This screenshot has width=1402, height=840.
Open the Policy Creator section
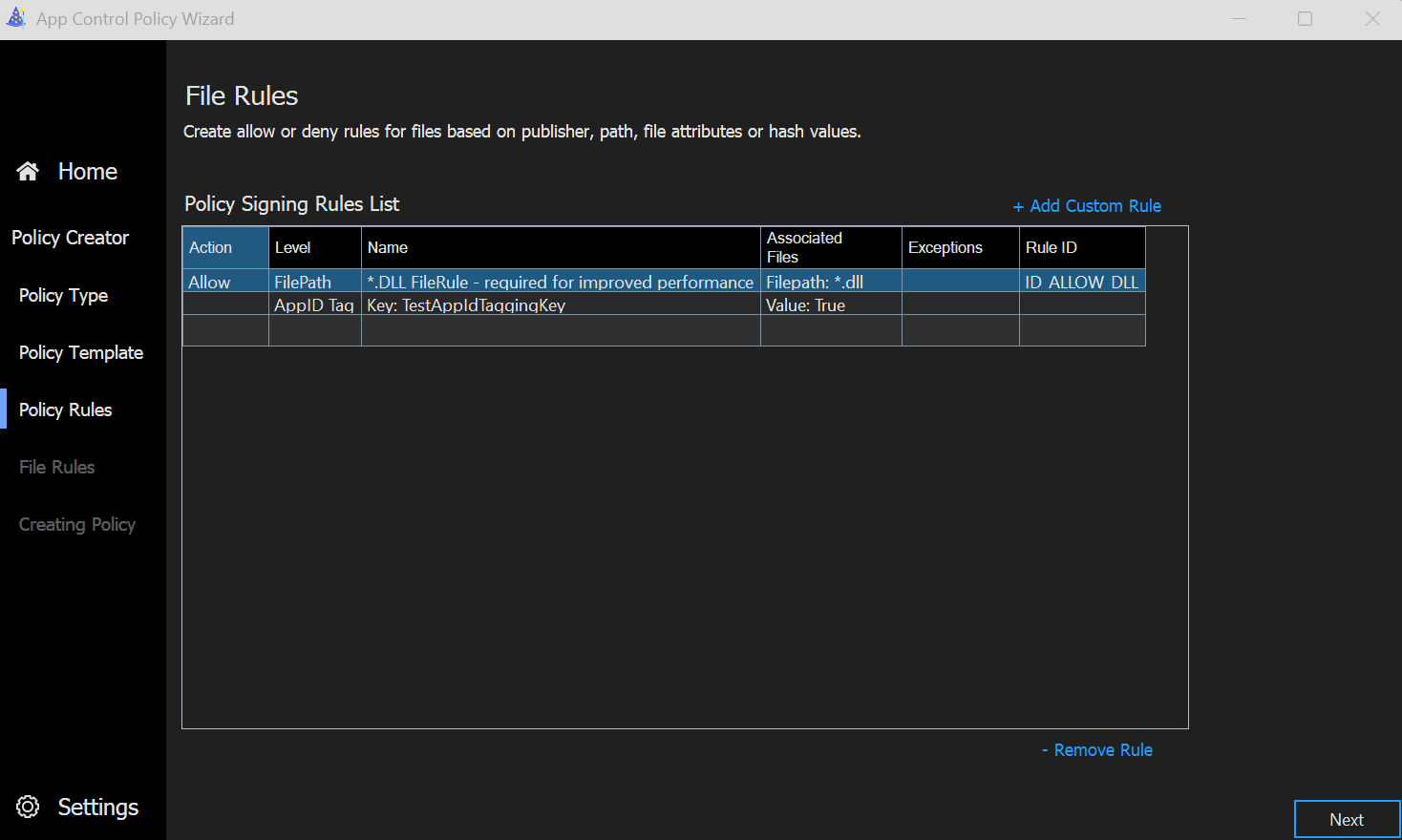[x=70, y=238]
